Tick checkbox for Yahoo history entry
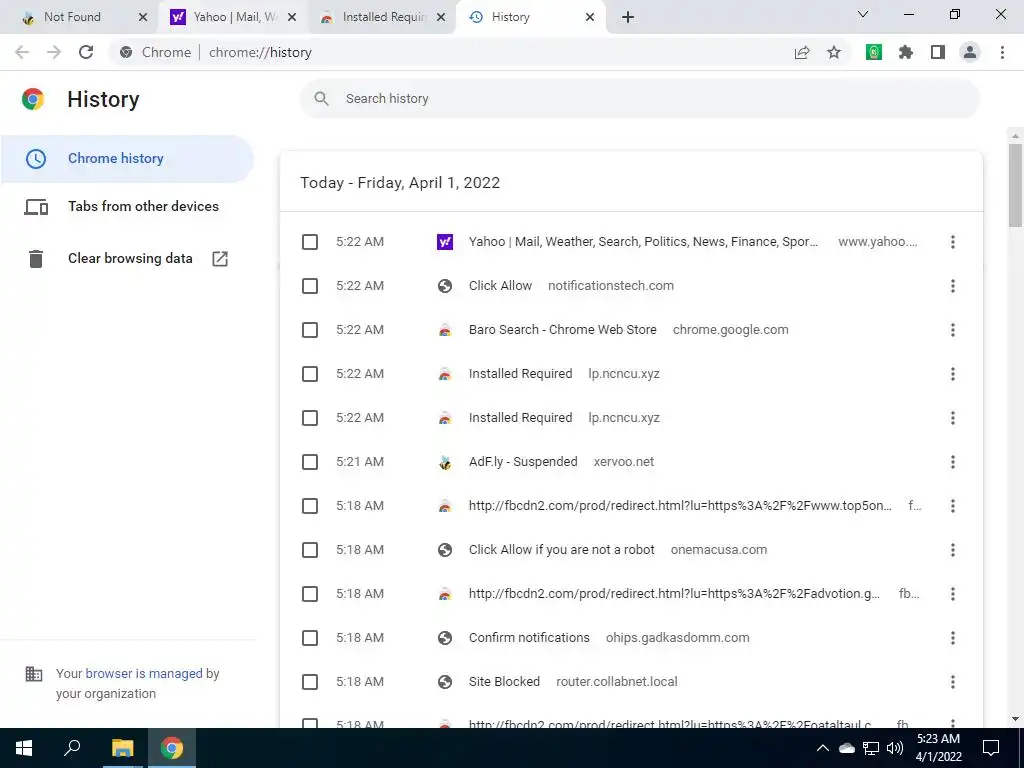Viewport: 1024px width, 768px height. click(310, 242)
